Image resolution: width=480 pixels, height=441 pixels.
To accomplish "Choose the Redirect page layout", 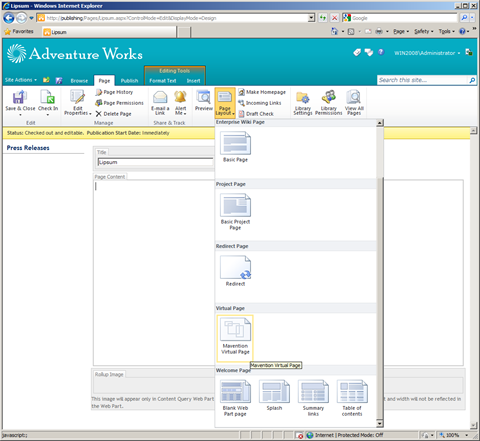I will (235, 271).
